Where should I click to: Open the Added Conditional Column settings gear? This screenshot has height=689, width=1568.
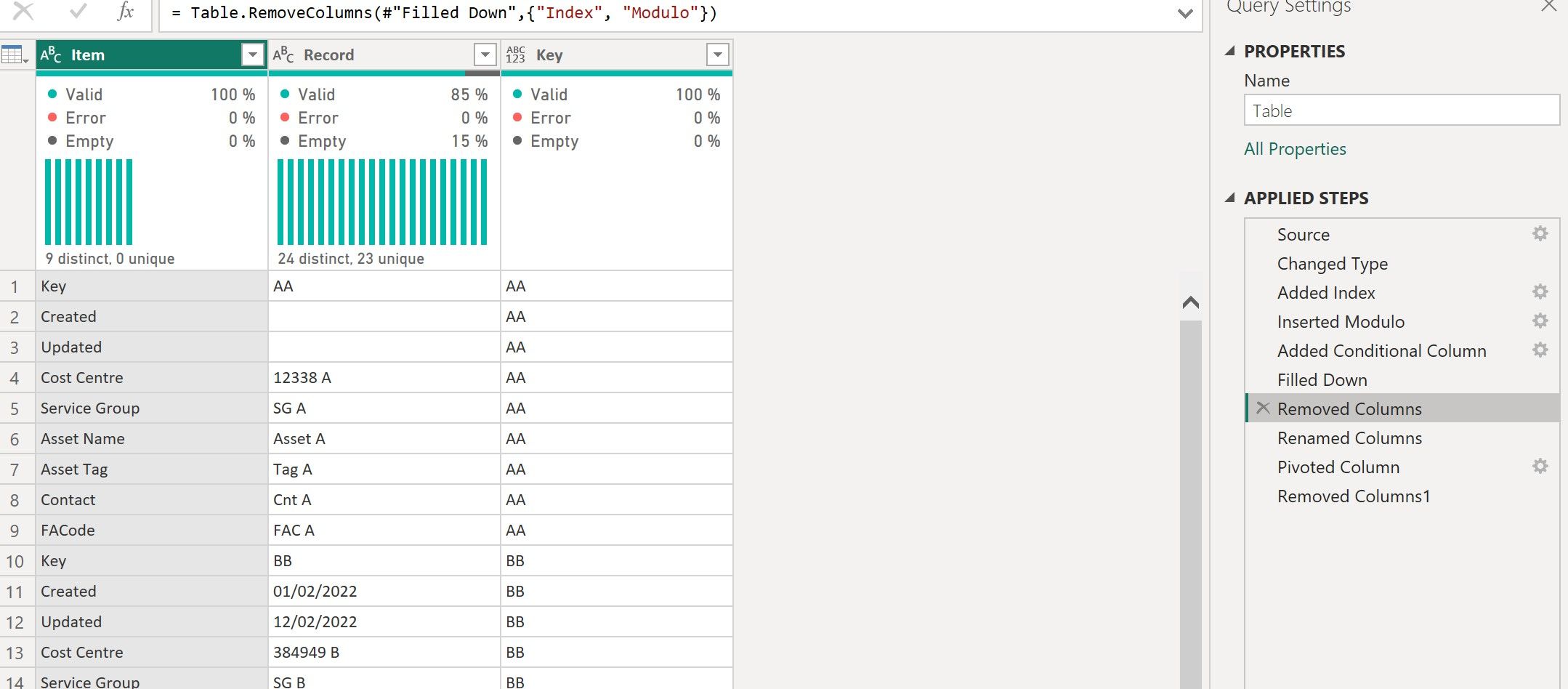pos(1540,350)
